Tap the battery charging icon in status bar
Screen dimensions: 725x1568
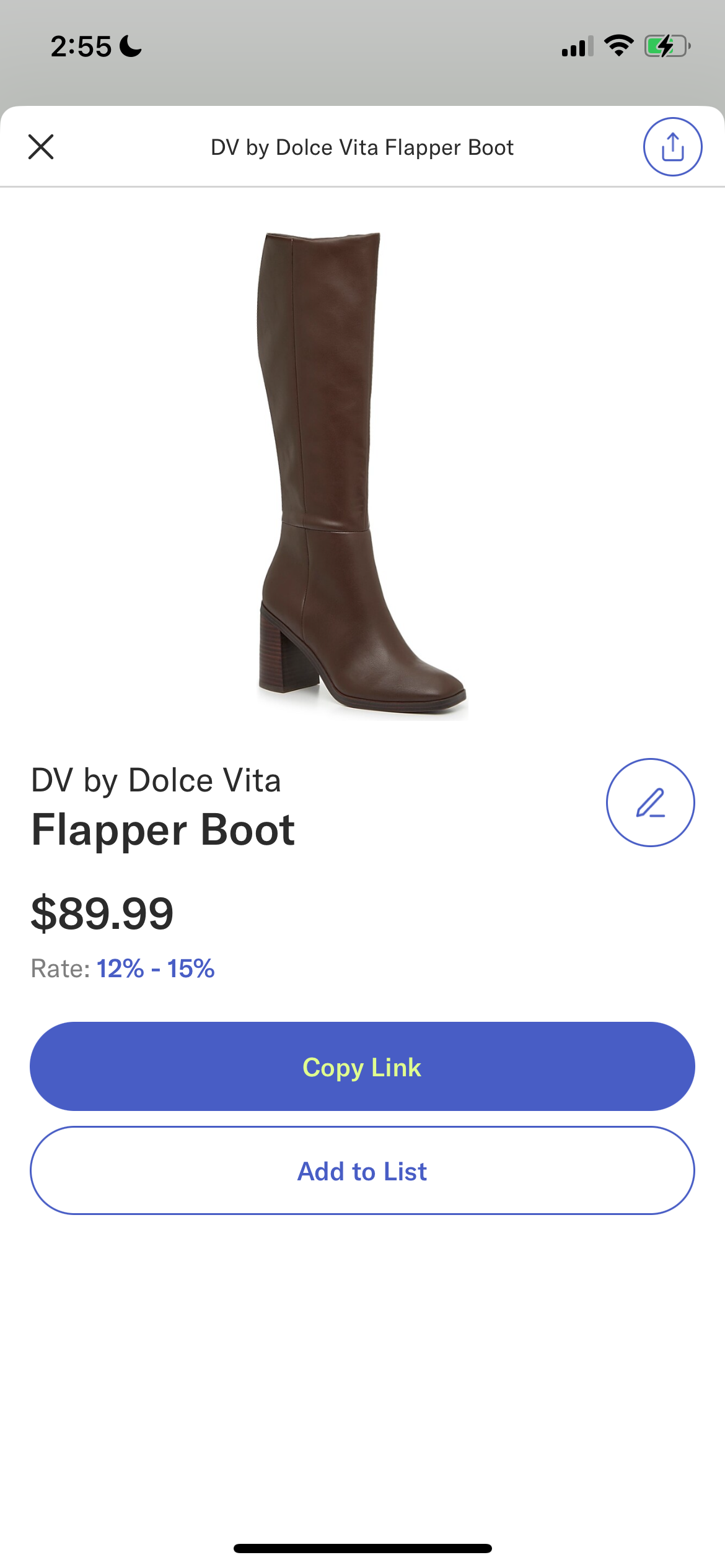pyautogui.click(x=667, y=46)
